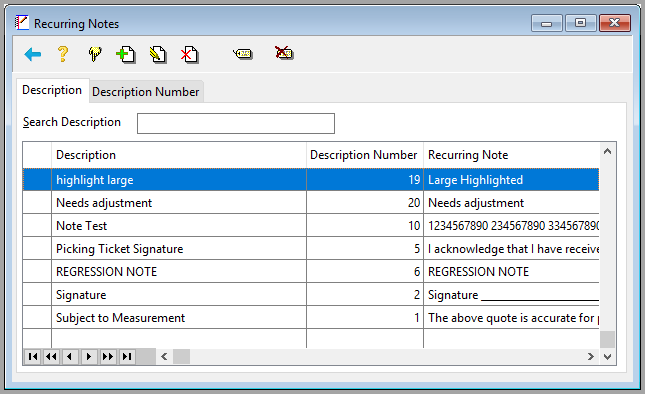The height and width of the screenshot is (394, 645).
Task: Delete the selected recurring note
Action: click(189, 54)
